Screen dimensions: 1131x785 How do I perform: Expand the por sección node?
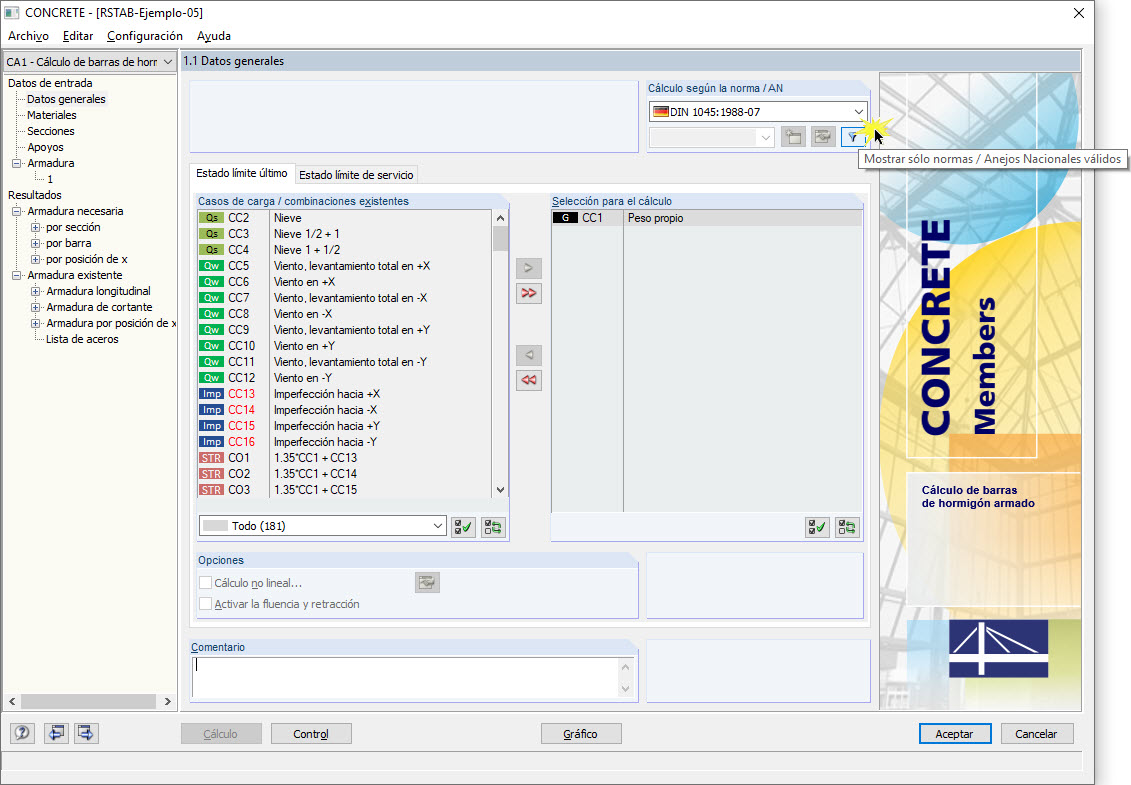click(x=35, y=227)
